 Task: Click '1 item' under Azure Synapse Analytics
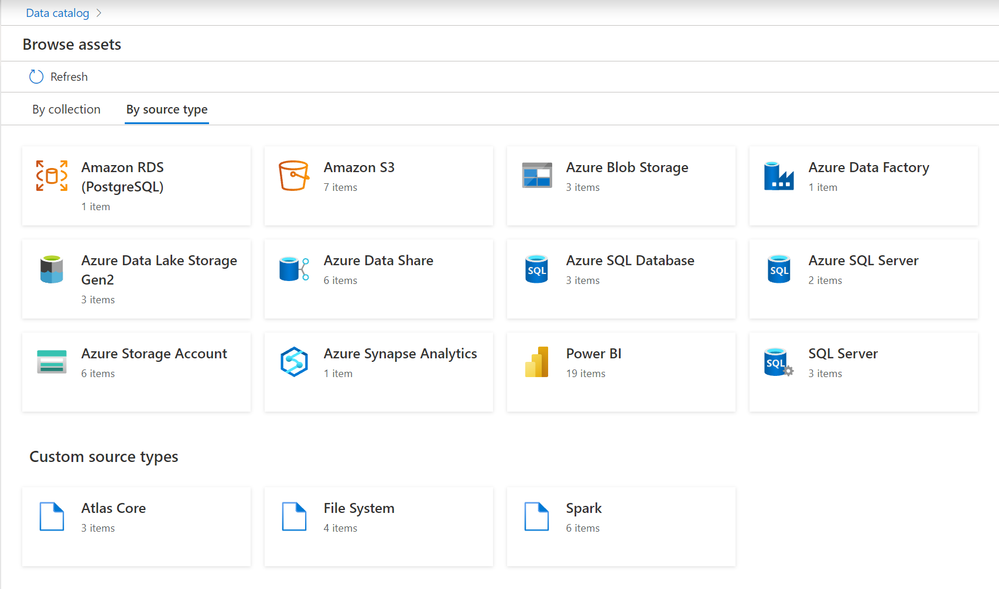tap(338, 373)
